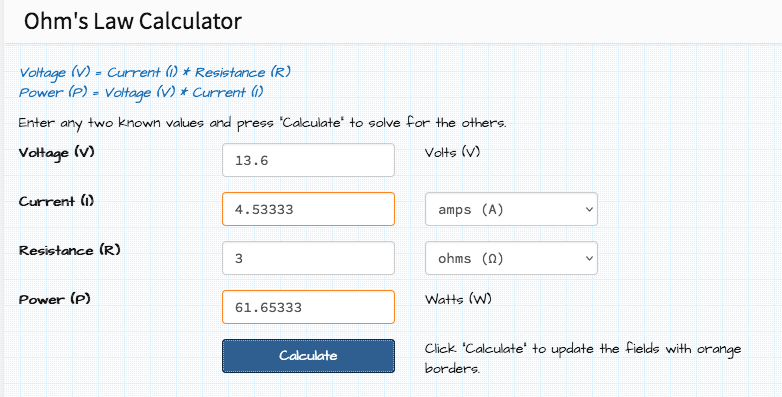Expand the current units via its chevron arrow
The image size is (782, 397).
click(x=589, y=209)
